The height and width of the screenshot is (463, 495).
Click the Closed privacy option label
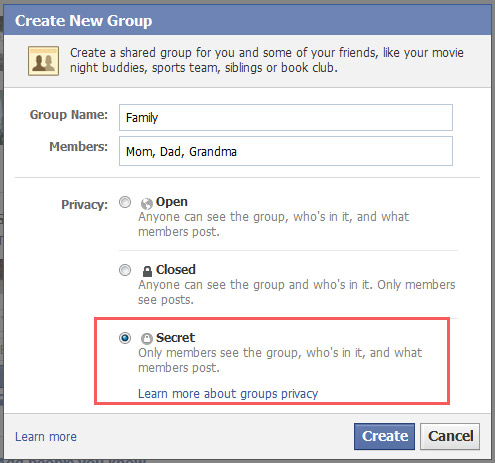point(176,270)
